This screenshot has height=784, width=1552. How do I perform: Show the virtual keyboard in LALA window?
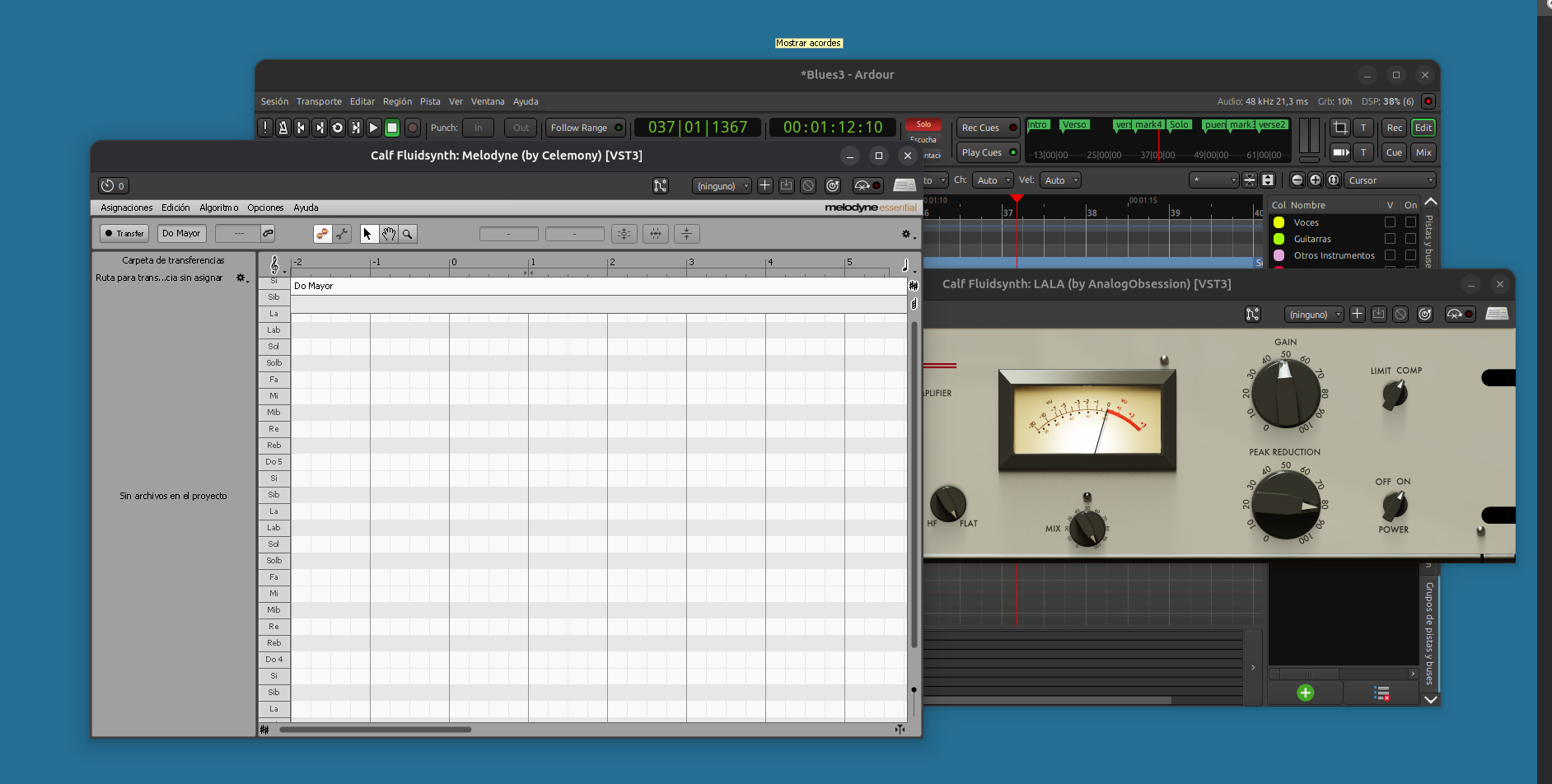[x=1496, y=315]
